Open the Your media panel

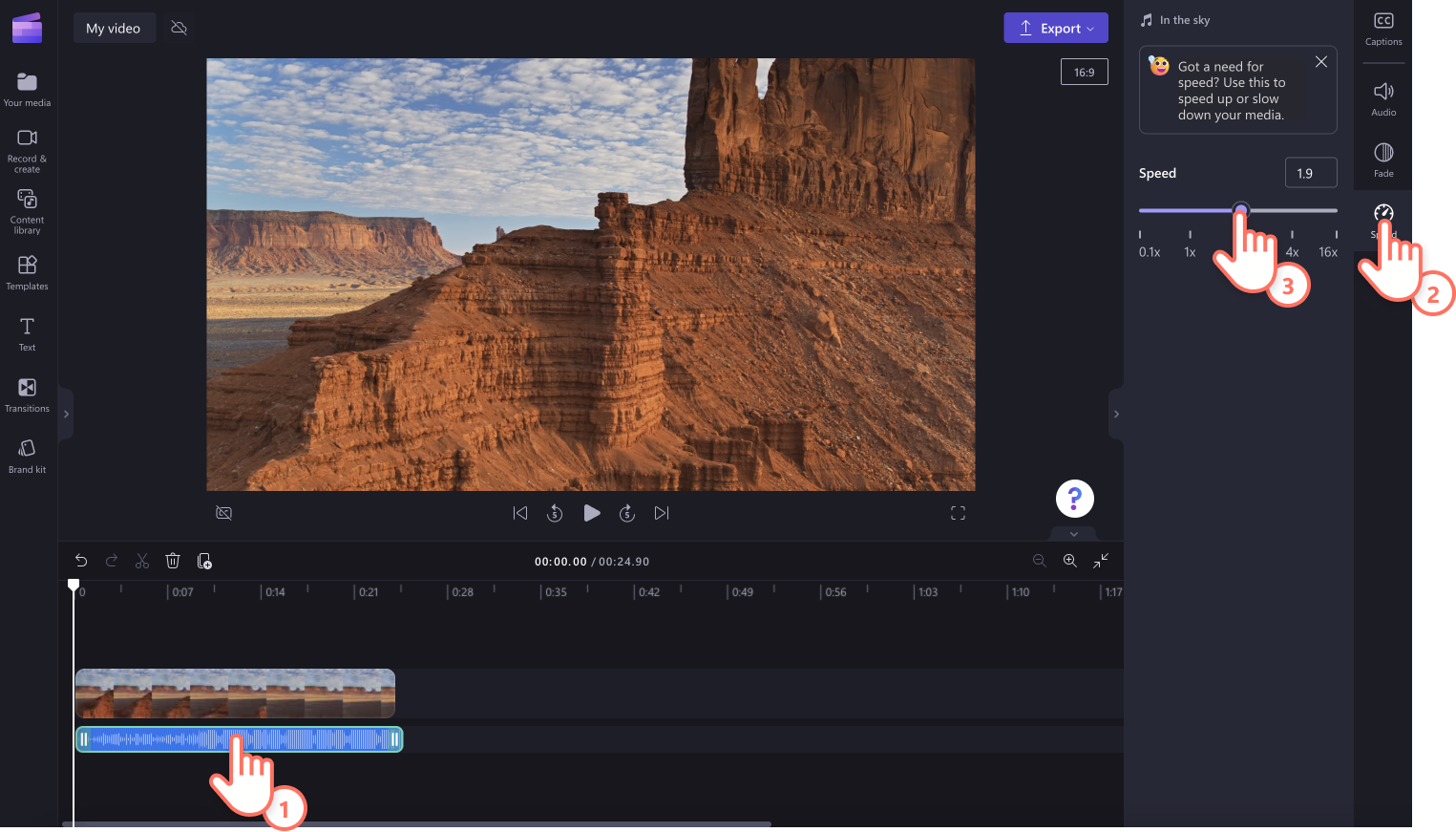click(27, 90)
